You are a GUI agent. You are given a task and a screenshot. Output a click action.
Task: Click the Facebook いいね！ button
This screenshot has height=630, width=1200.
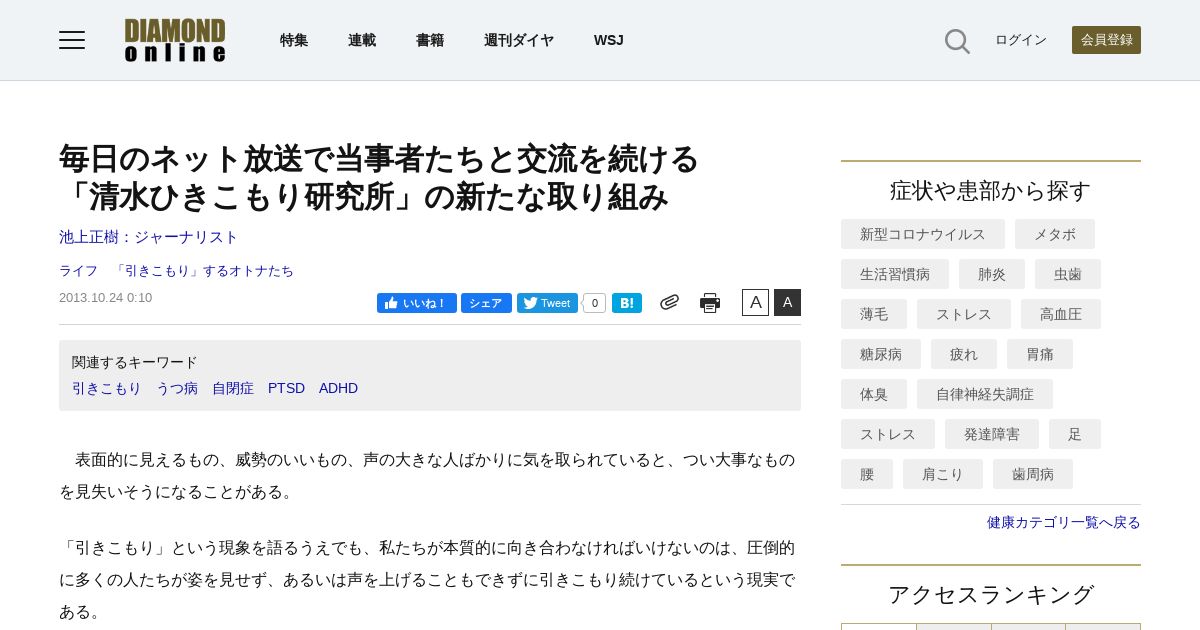(417, 303)
